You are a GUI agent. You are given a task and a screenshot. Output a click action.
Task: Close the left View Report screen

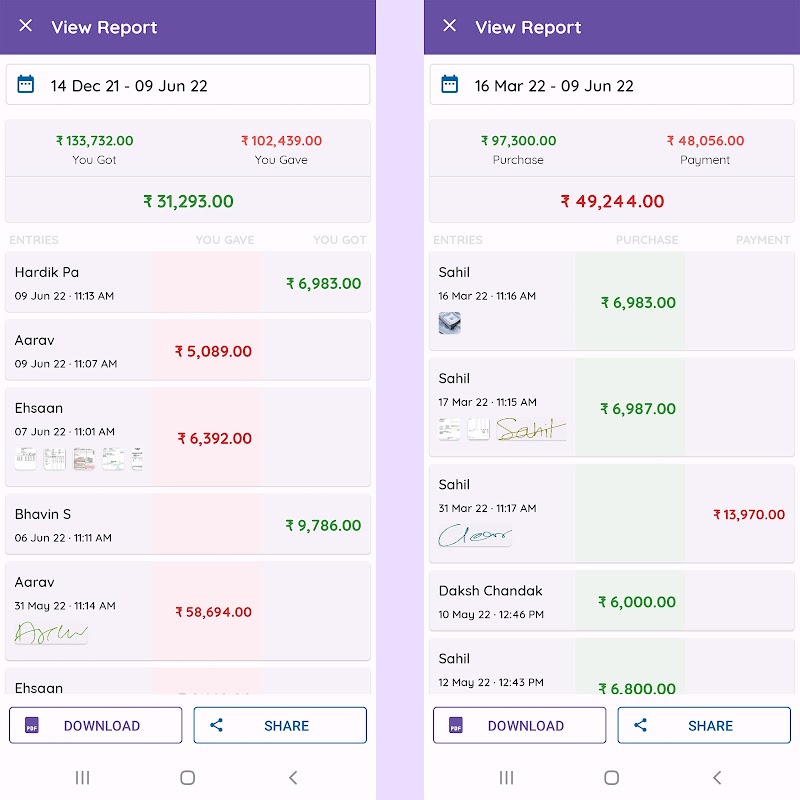coord(26,26)
